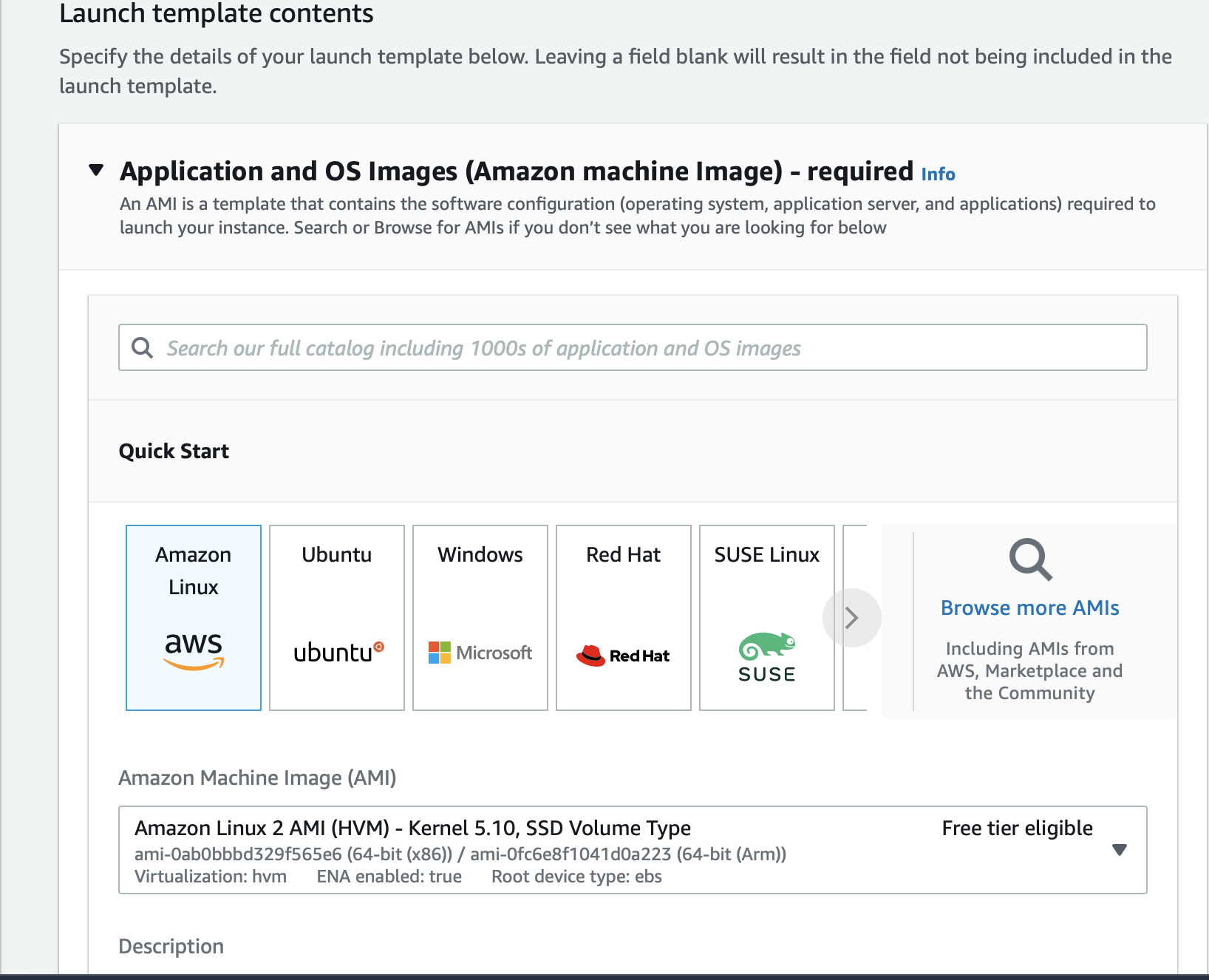1209x980 pixels.
Task: Show the next quick start OS options
Action: coord(851,618)
